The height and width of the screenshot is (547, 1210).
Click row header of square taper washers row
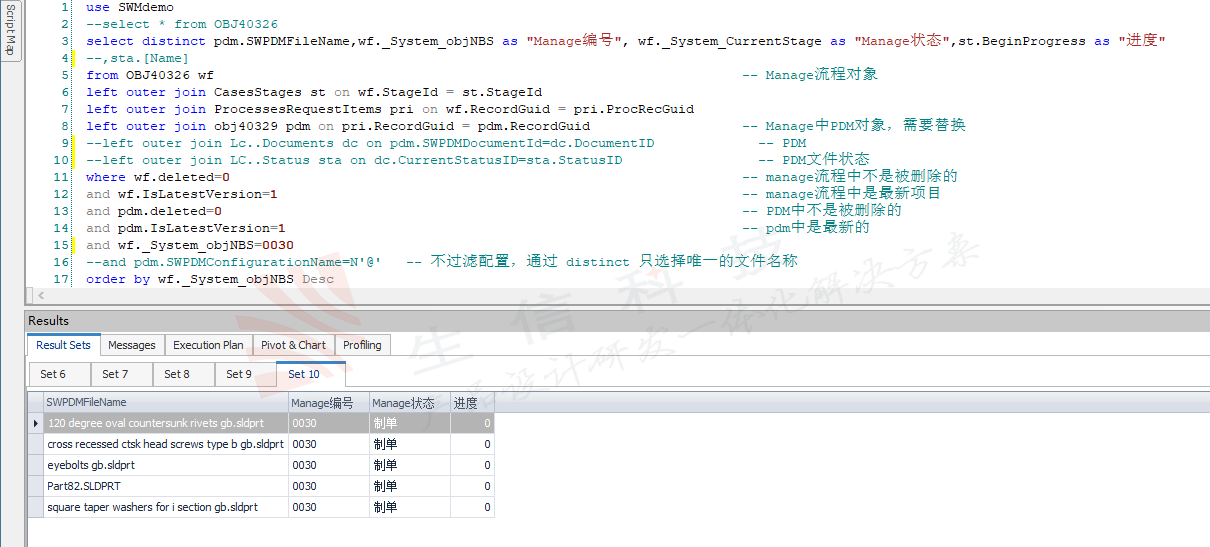tap(36, 507)
